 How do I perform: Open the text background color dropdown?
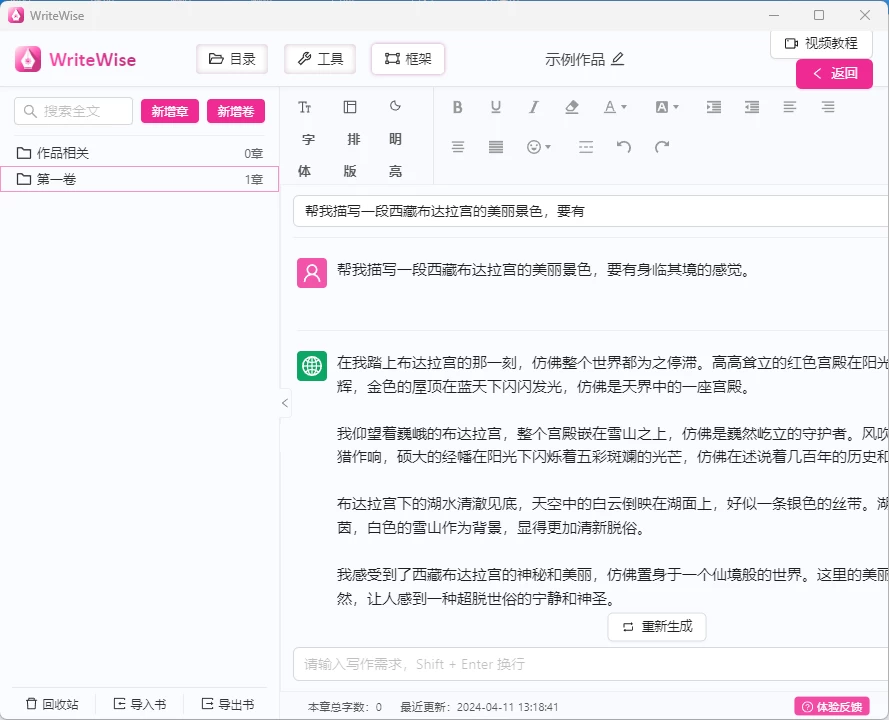tap(667, 107)
